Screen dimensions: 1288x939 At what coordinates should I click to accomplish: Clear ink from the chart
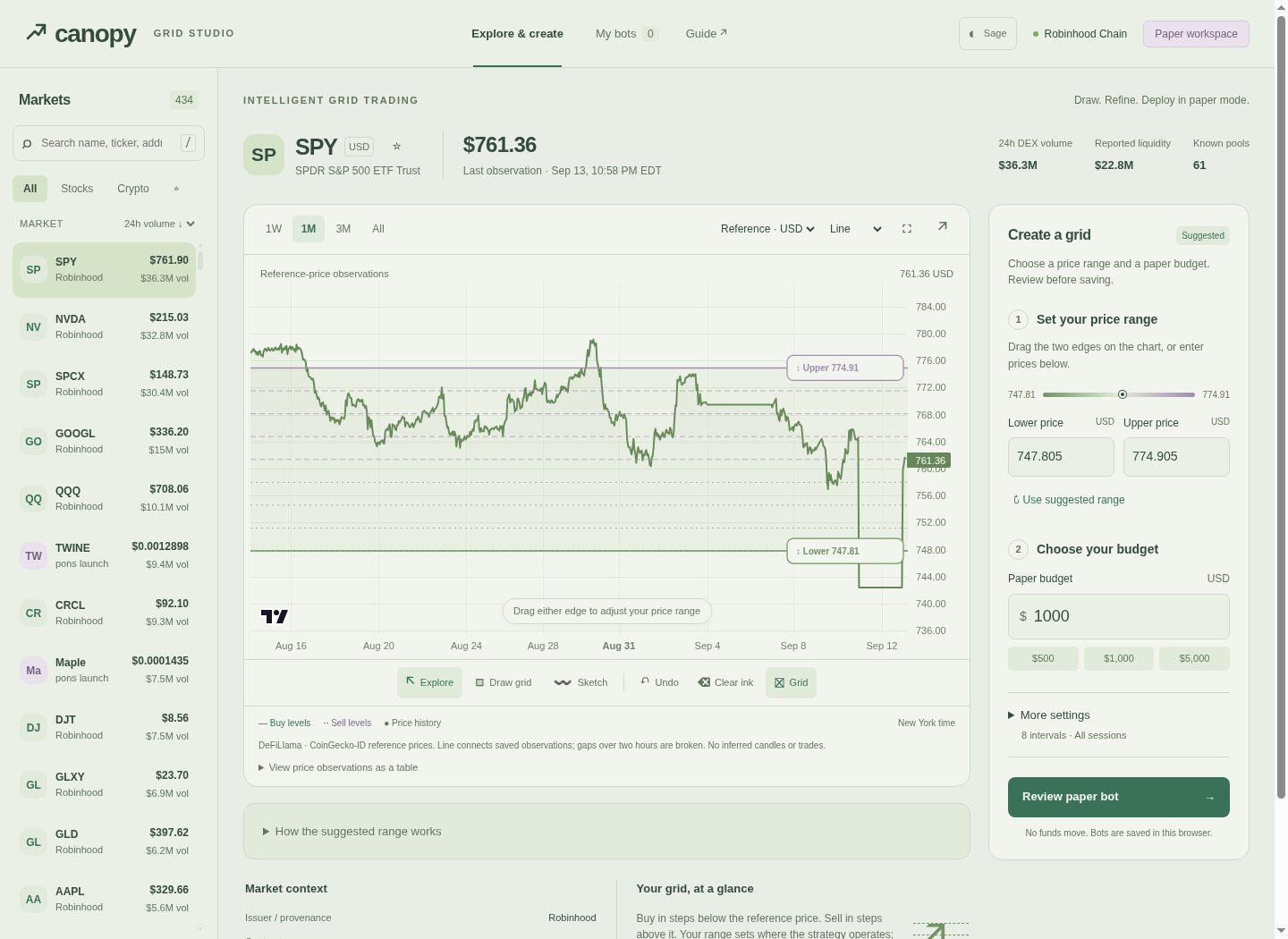click(725, 682)
